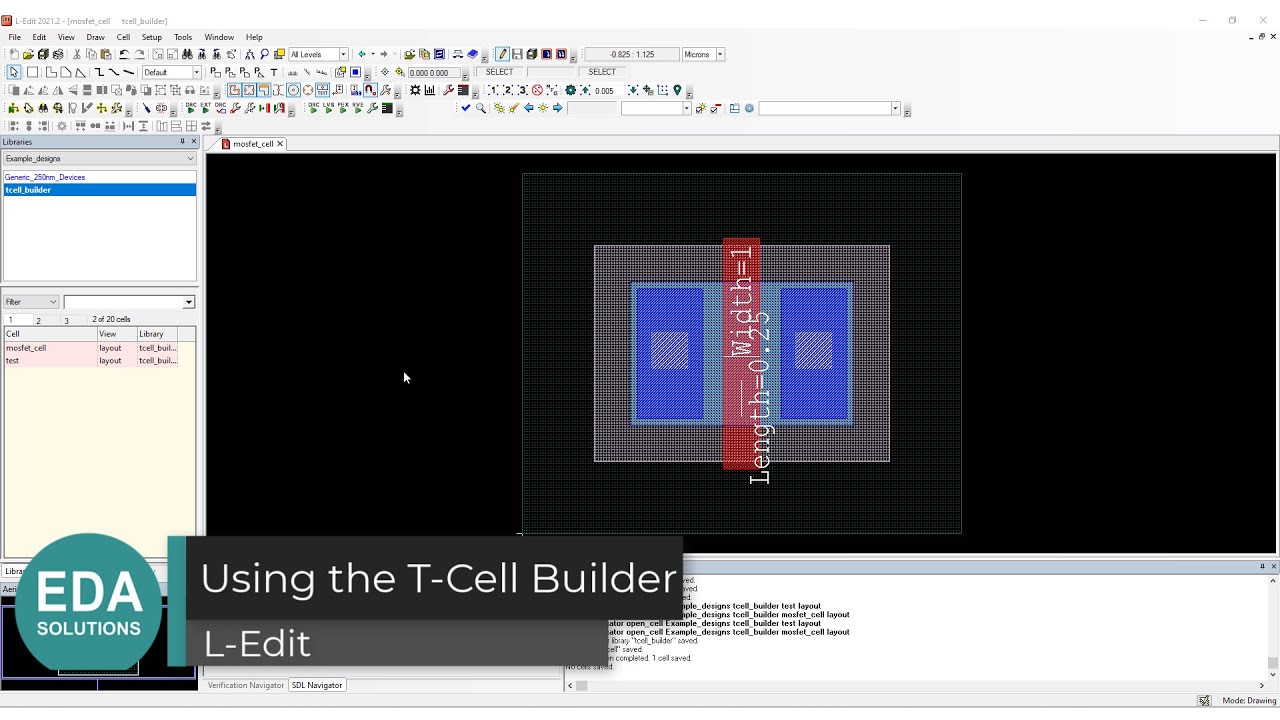Toggle the Selection arrow tool
The width and height of the screenshot is (1280, 720).
click(x=14, y=72)
